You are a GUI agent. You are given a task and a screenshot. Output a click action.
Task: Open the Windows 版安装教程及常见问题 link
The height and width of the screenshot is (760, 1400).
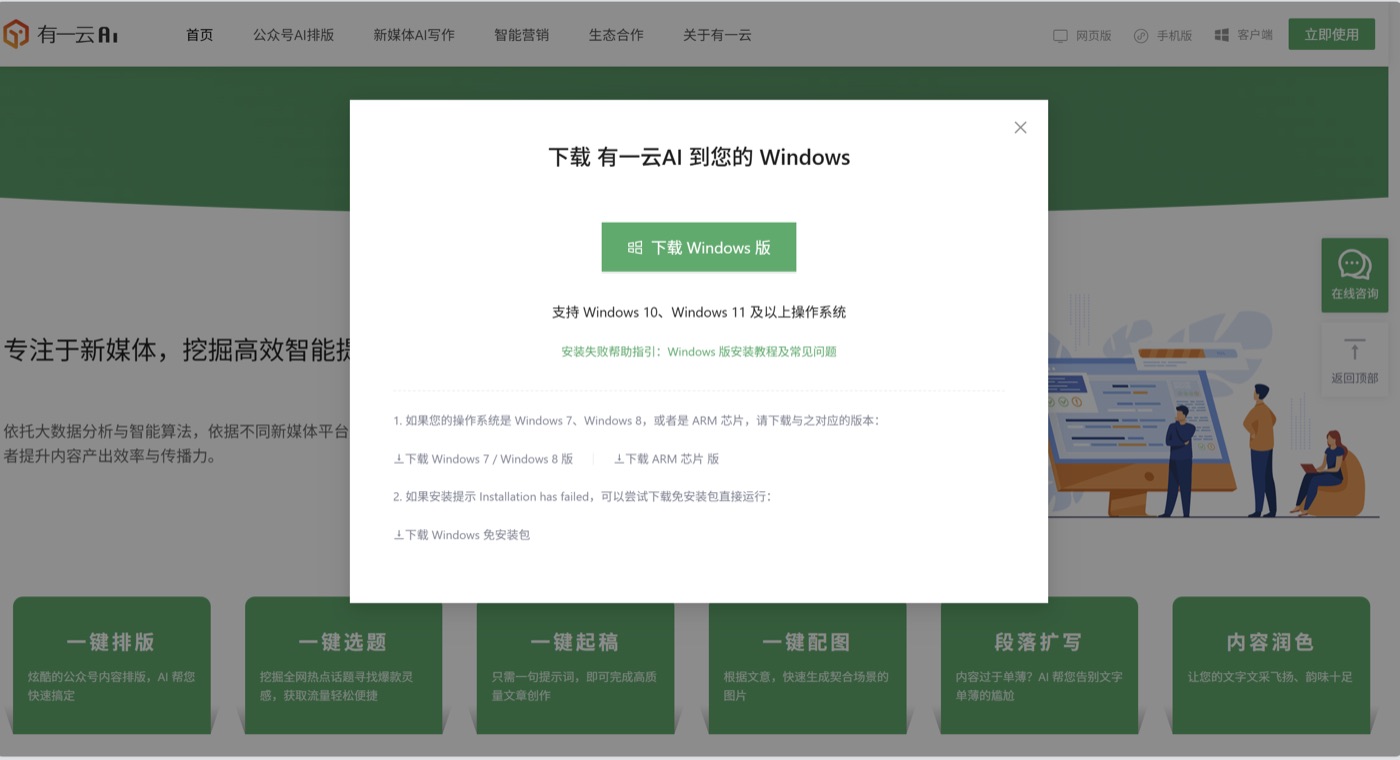[x=752, y=352]
